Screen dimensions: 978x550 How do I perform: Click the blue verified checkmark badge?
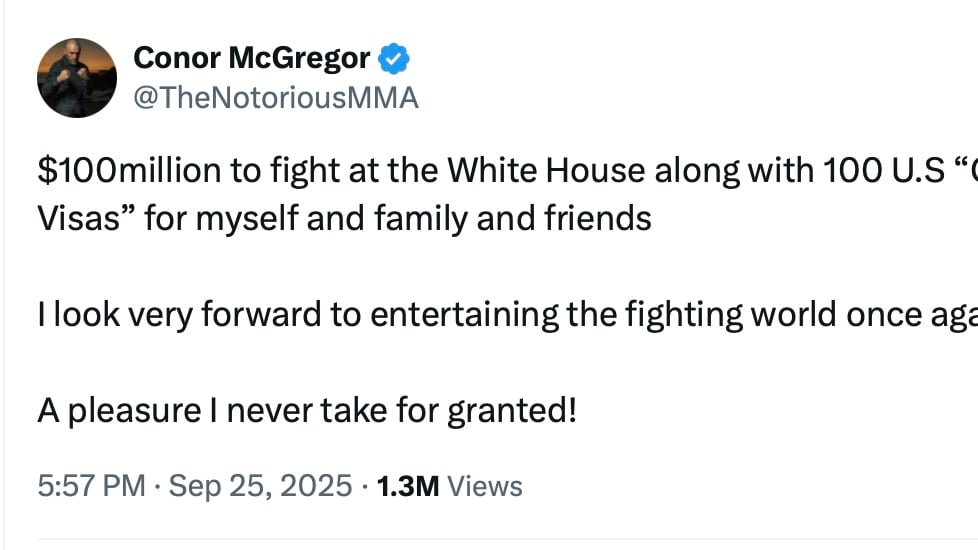tap(395, 59)
